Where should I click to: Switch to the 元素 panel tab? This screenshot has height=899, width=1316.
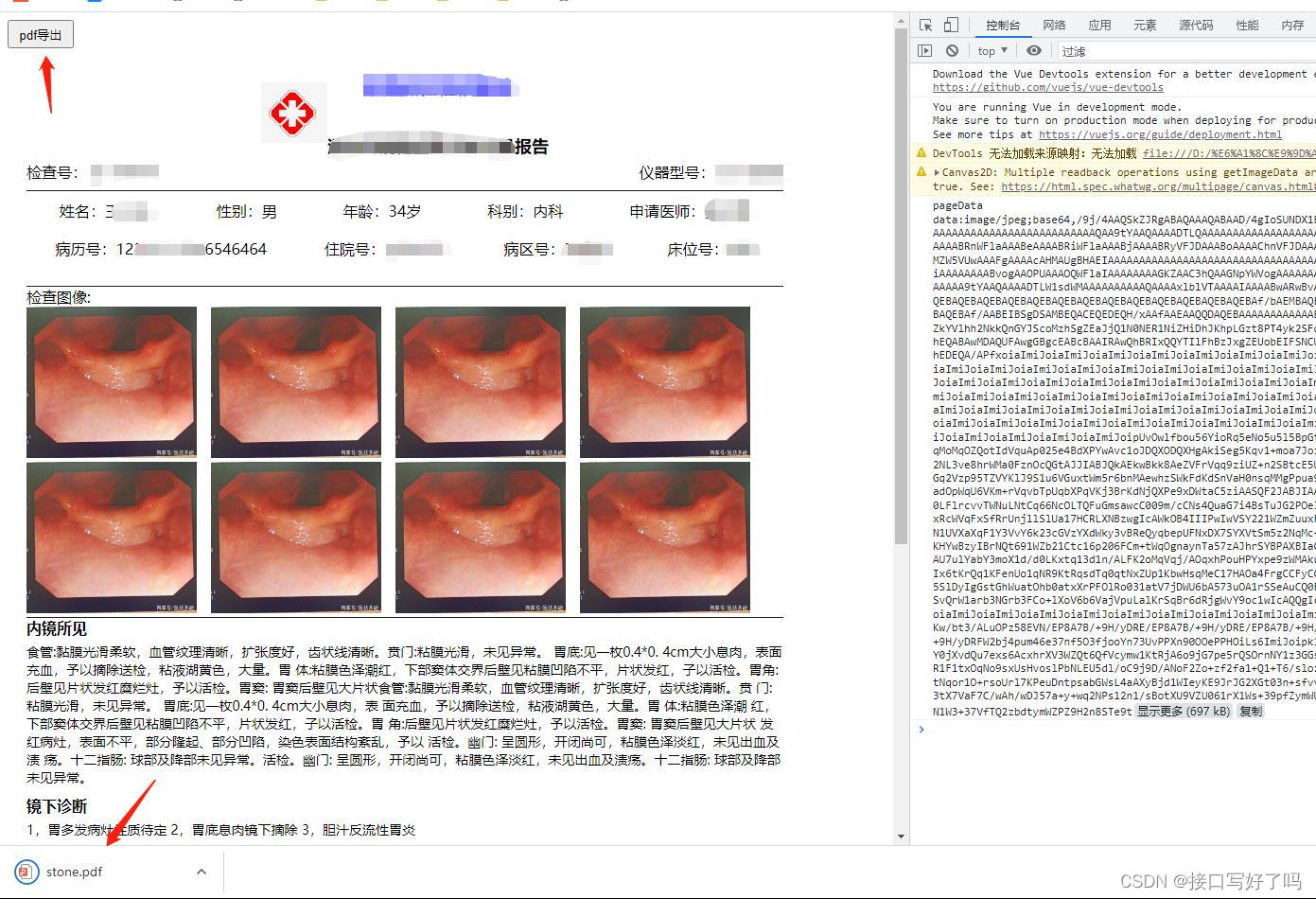point(1146,25)
